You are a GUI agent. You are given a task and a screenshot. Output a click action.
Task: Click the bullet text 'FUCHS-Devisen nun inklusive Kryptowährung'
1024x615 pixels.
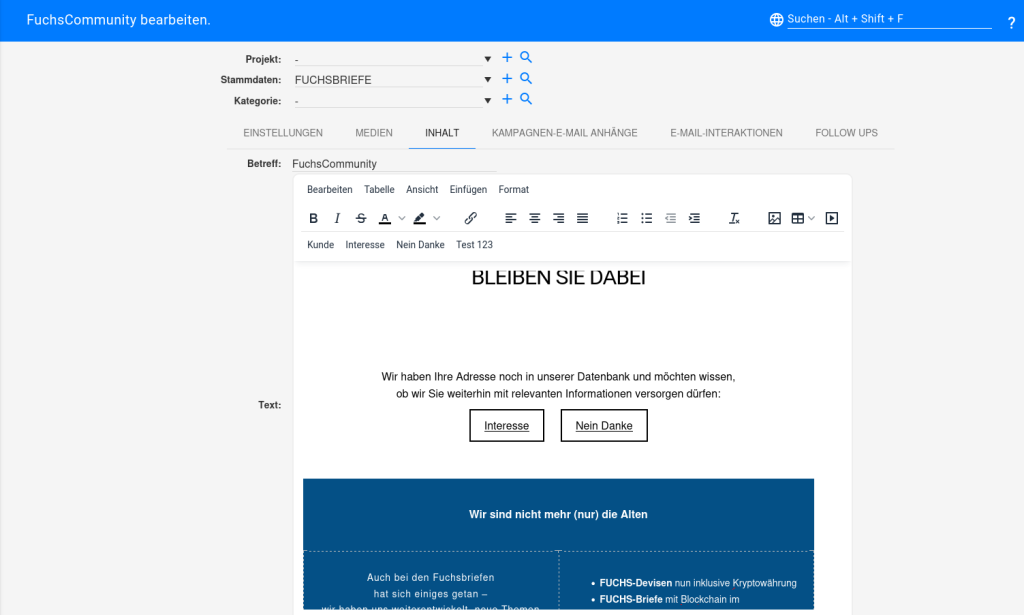click(x=698, y=583)
